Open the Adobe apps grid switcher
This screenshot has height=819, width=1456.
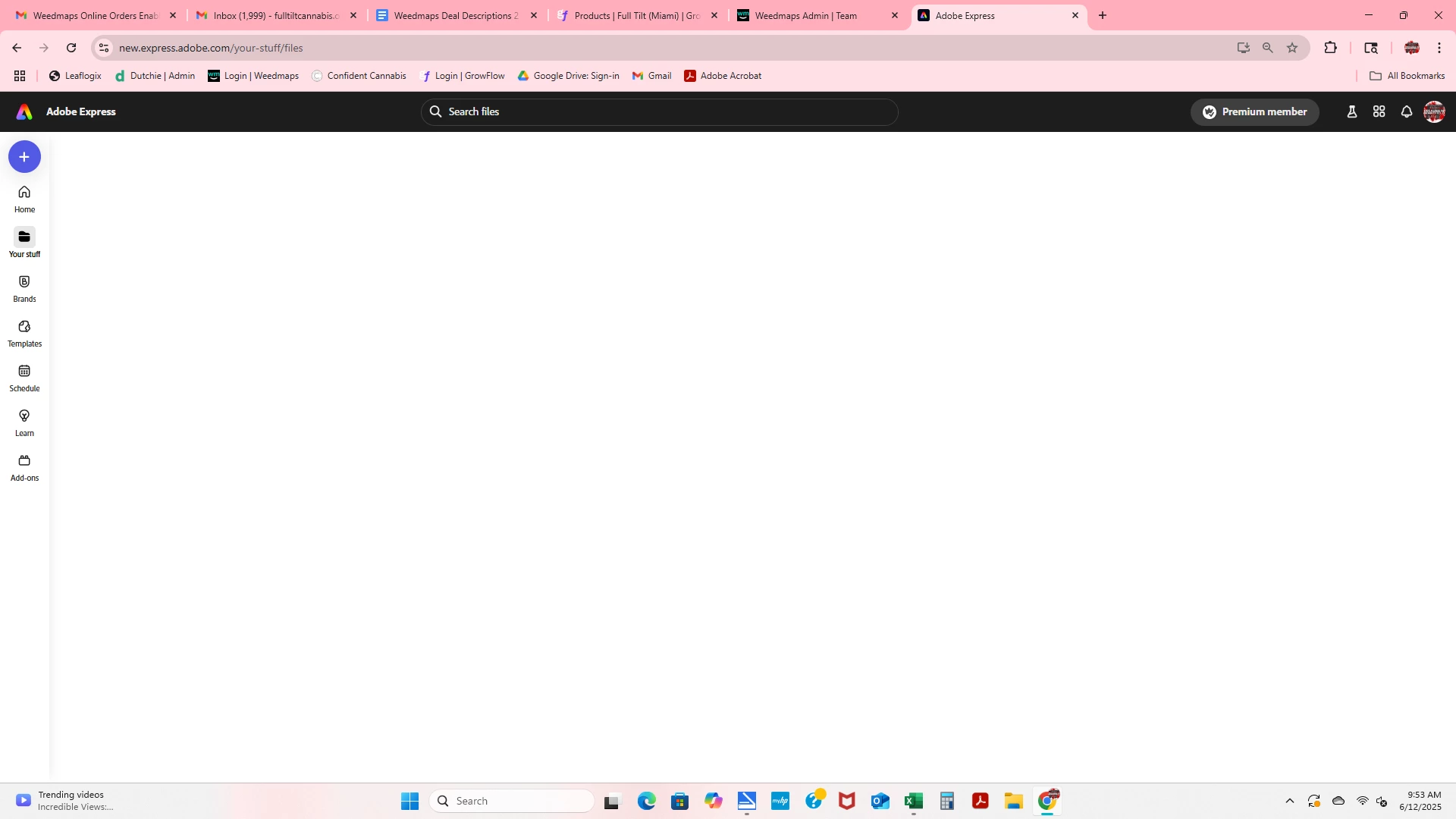pos(1379,112)
